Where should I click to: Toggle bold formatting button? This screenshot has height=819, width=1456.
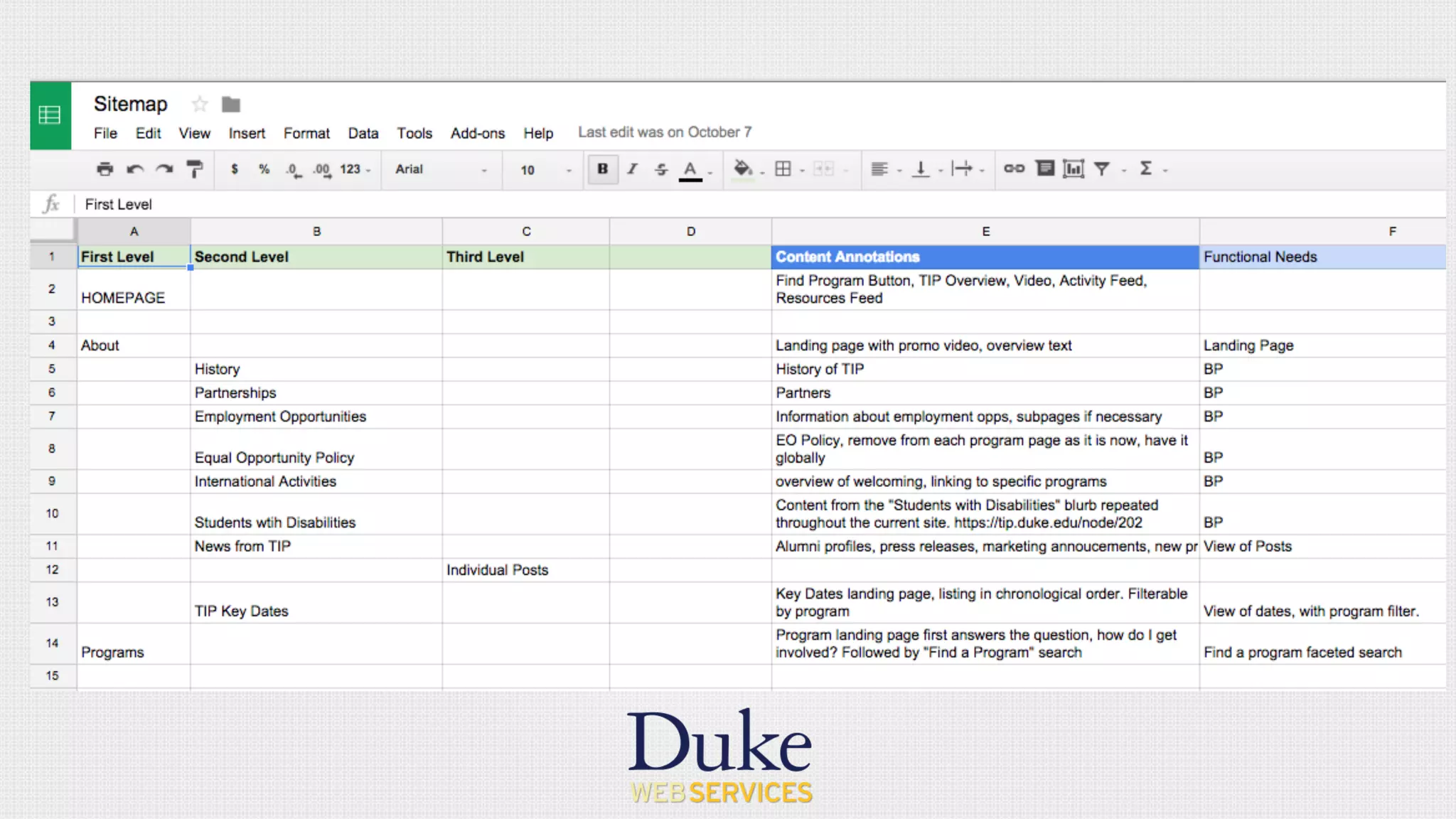coord(602,169)
